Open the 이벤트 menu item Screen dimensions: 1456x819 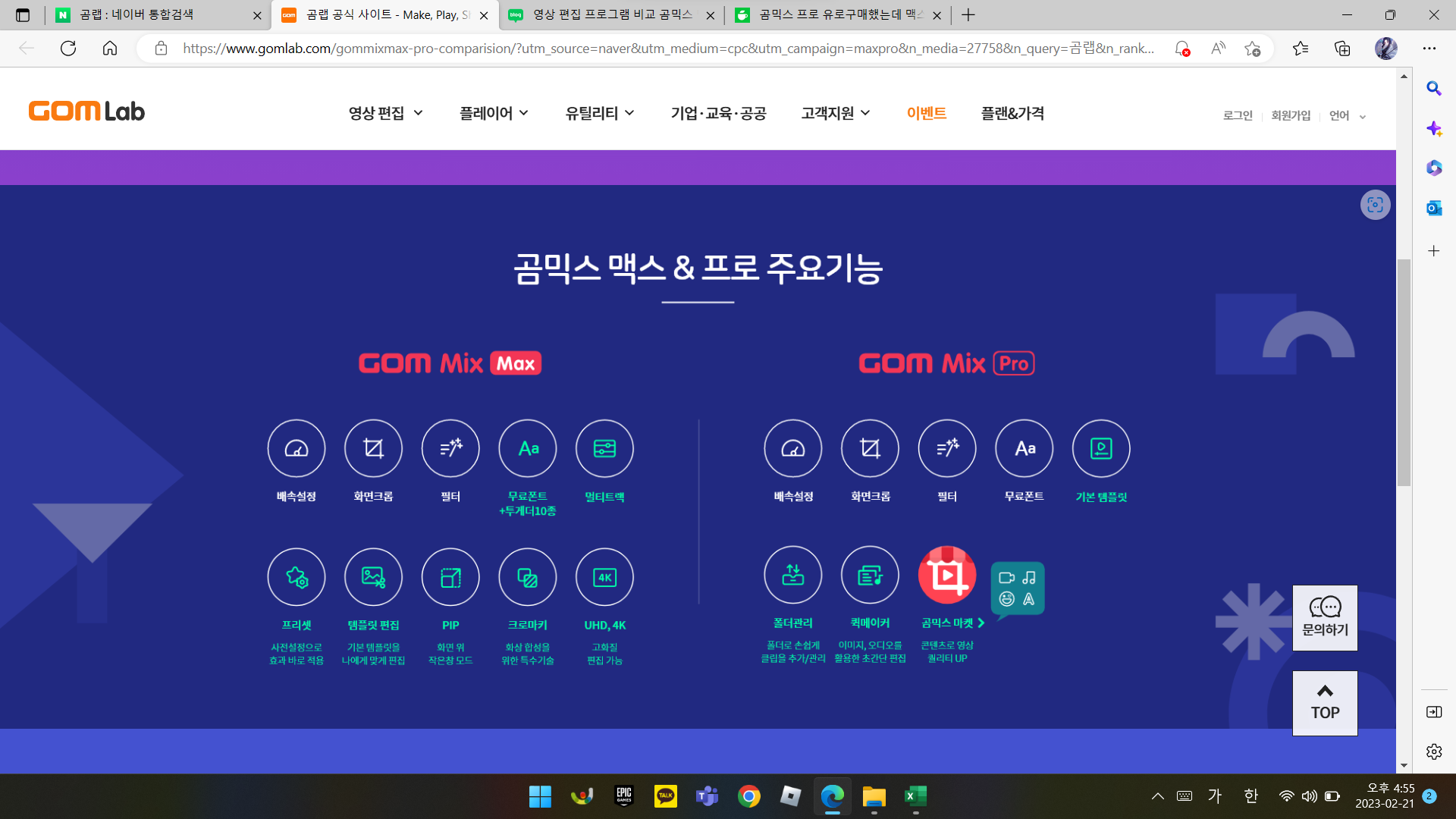tap(926, 113)
